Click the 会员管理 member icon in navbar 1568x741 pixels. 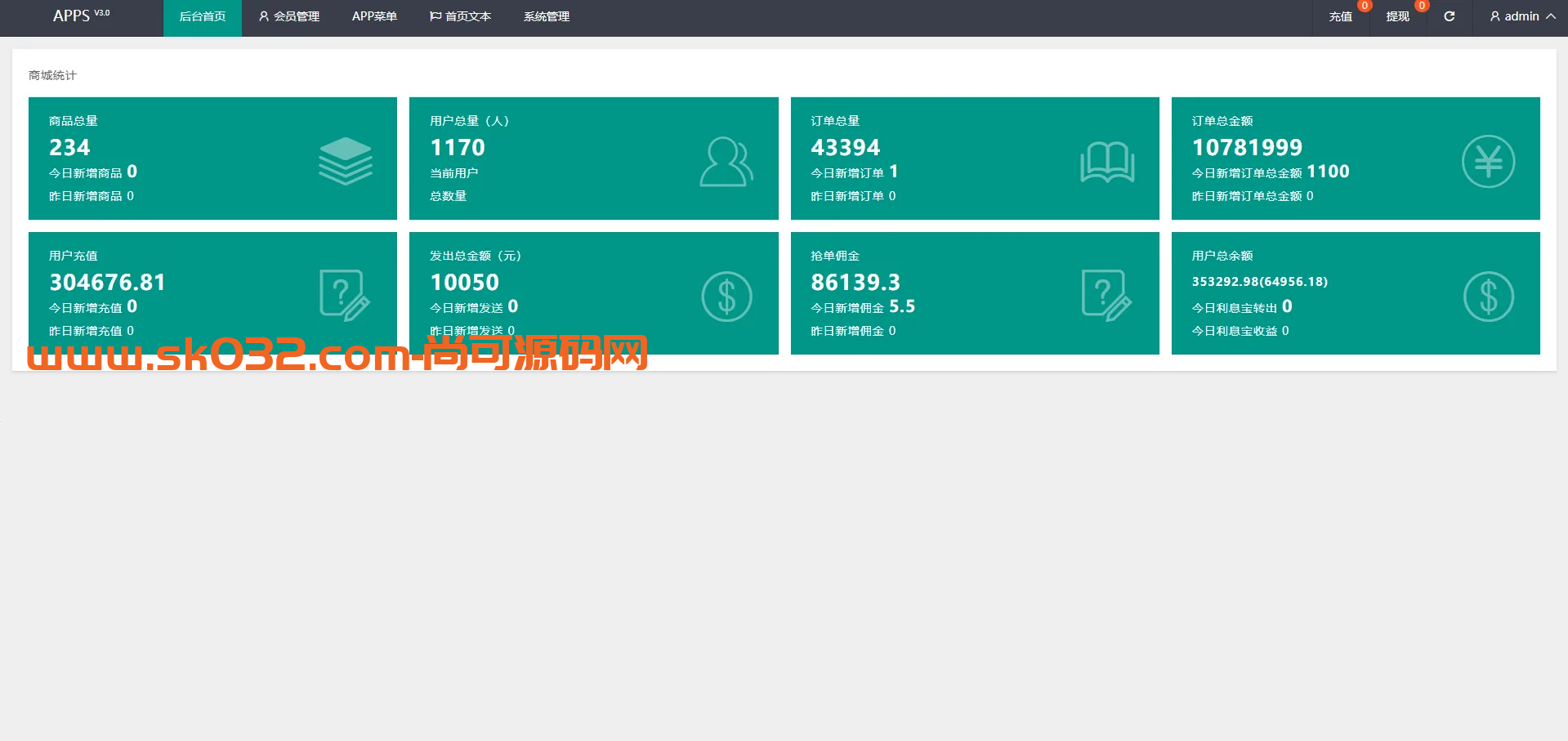click(263, 16)
